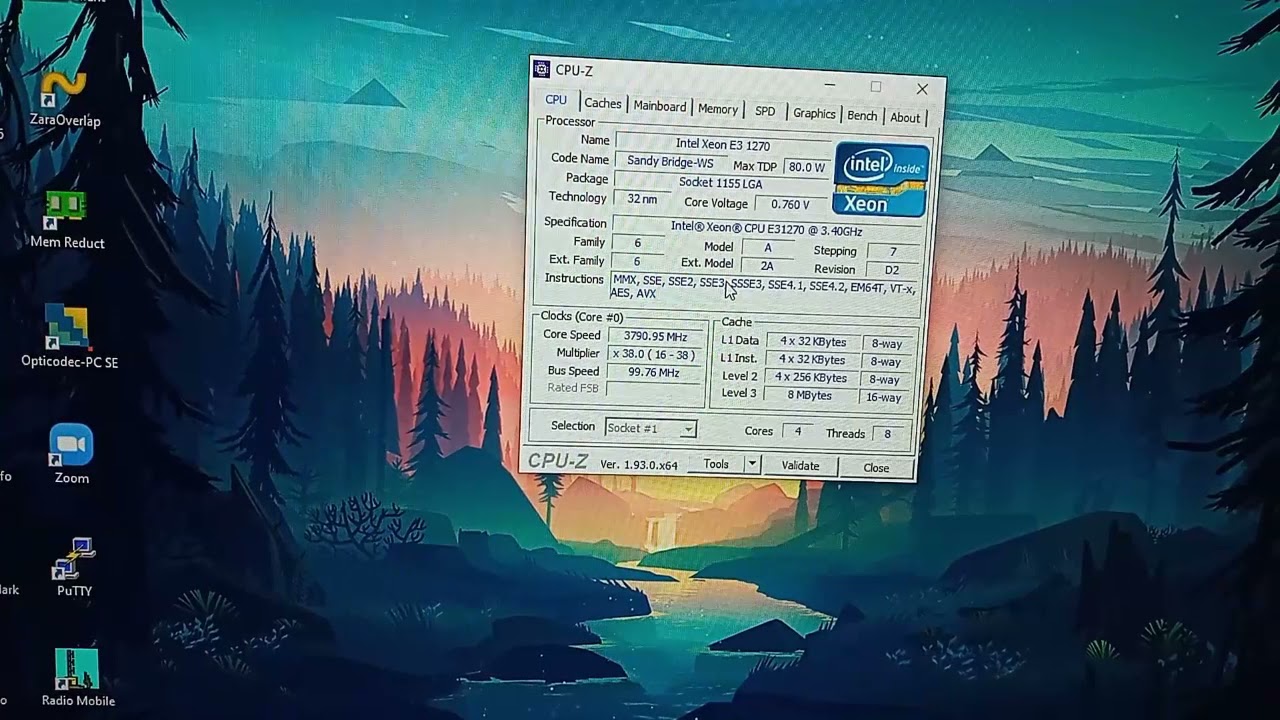Open the Socket #1 selection dropdown
This screenshot has width=1280, height=720.
tap(650, 428)
